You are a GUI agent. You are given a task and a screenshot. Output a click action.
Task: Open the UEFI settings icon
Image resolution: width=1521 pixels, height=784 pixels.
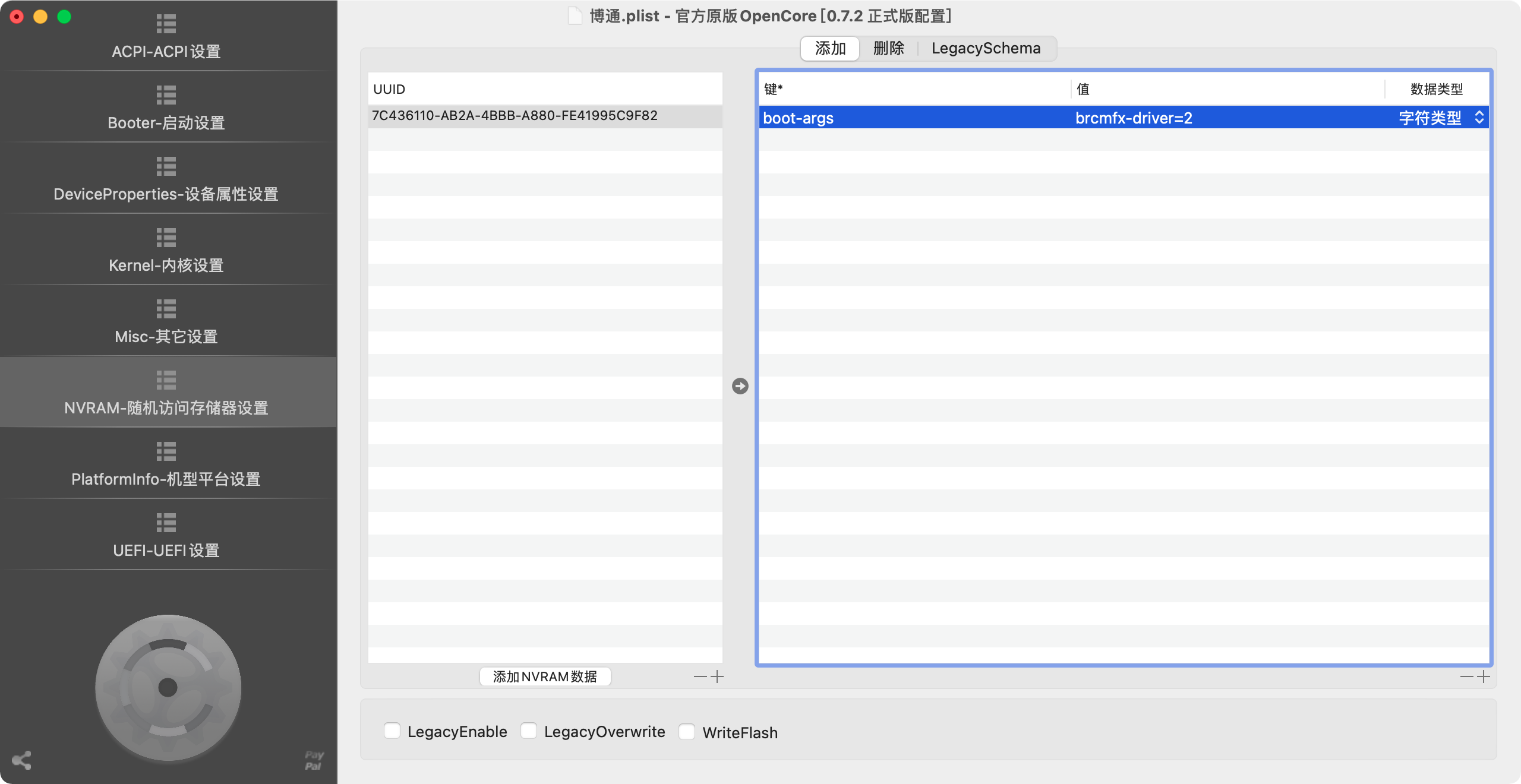click(166, 523)
